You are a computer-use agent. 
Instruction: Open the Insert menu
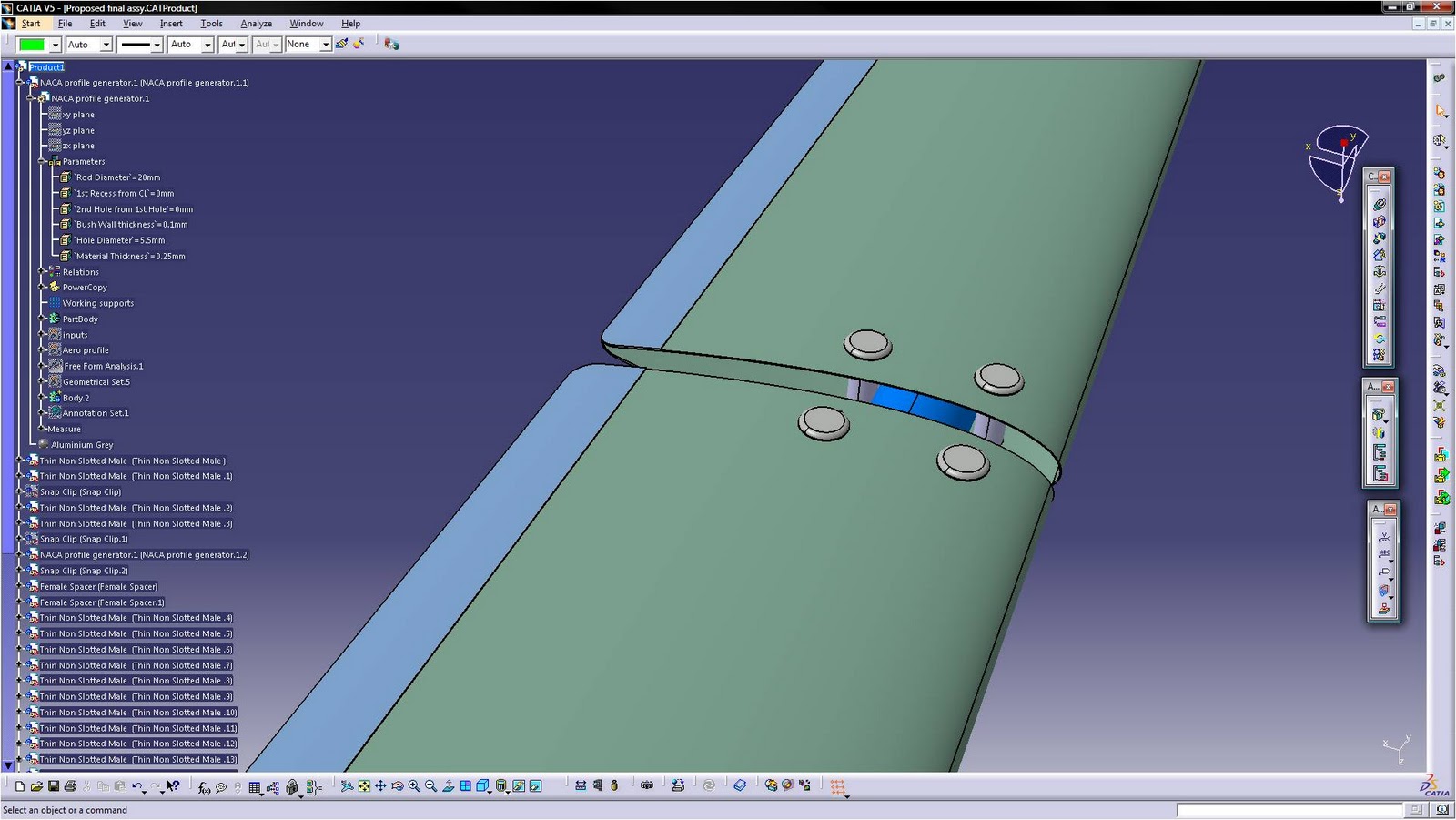[172, 23]
